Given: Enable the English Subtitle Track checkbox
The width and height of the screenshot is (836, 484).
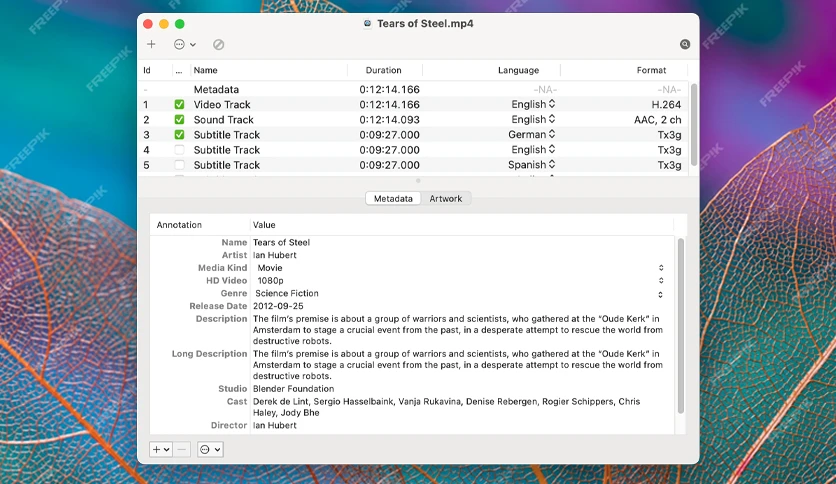Looking at the screenshot, I should (x=179, y=150).
